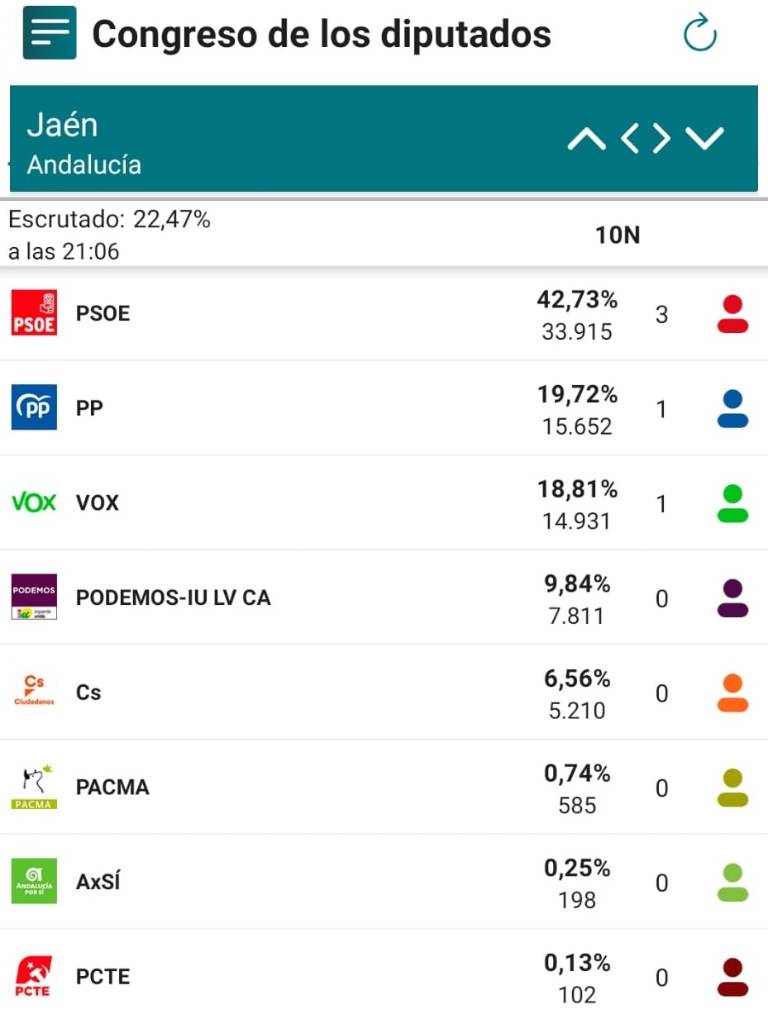Open the blue PP deputies person icon
This screenshot has width=768, height=1019.
[733, 409]
